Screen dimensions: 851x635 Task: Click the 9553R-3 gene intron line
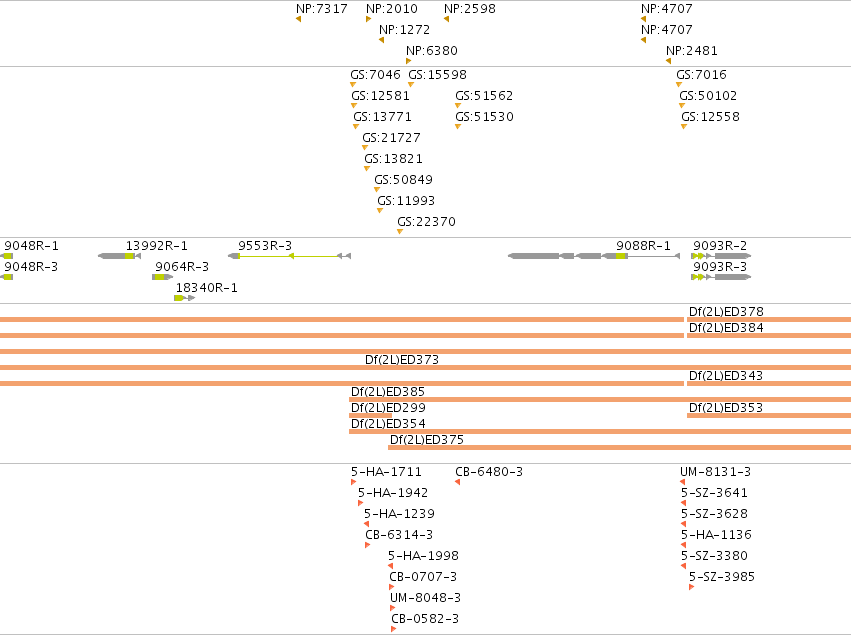tap(289, 256)
